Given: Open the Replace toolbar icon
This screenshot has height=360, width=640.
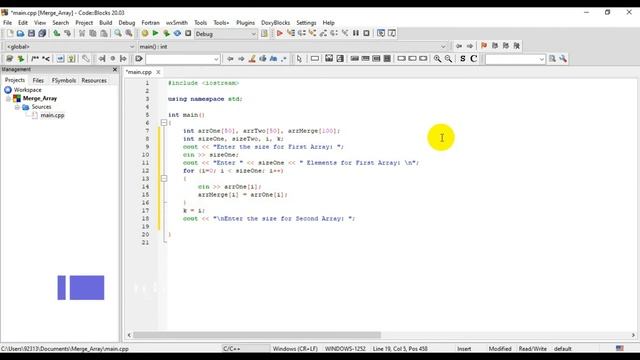Looking at the screenshot, I should pyautogui.click(x=129, y=33).
